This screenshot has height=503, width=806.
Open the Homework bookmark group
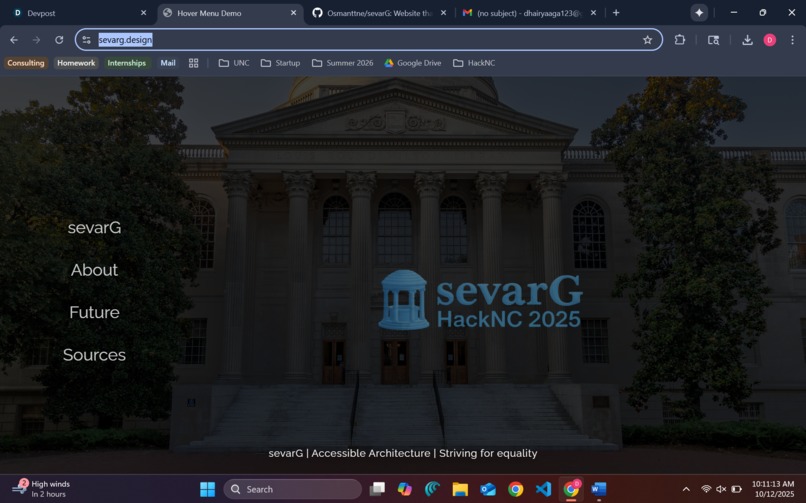pos(76,63)
